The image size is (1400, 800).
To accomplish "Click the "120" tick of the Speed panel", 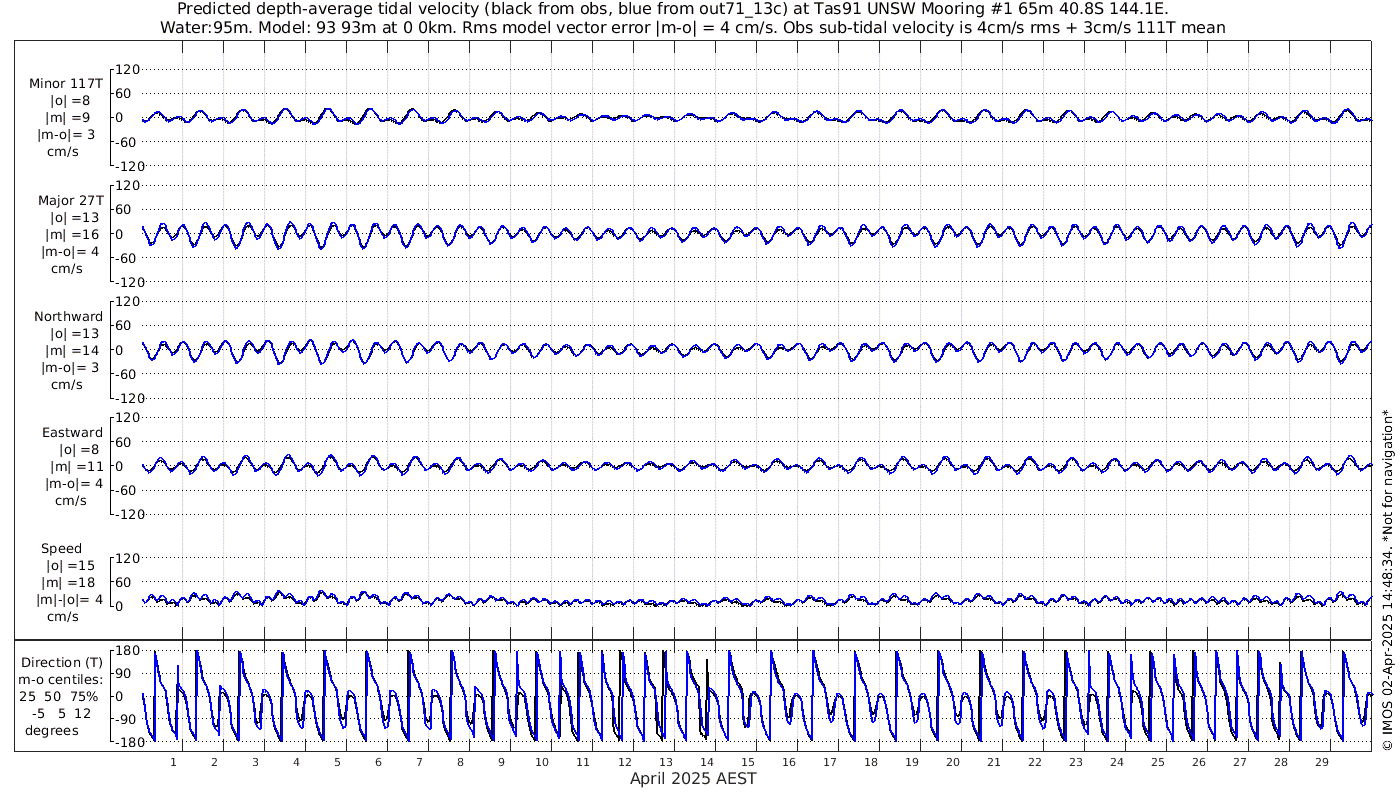I will pyautogui.click(x=127, y=558).
